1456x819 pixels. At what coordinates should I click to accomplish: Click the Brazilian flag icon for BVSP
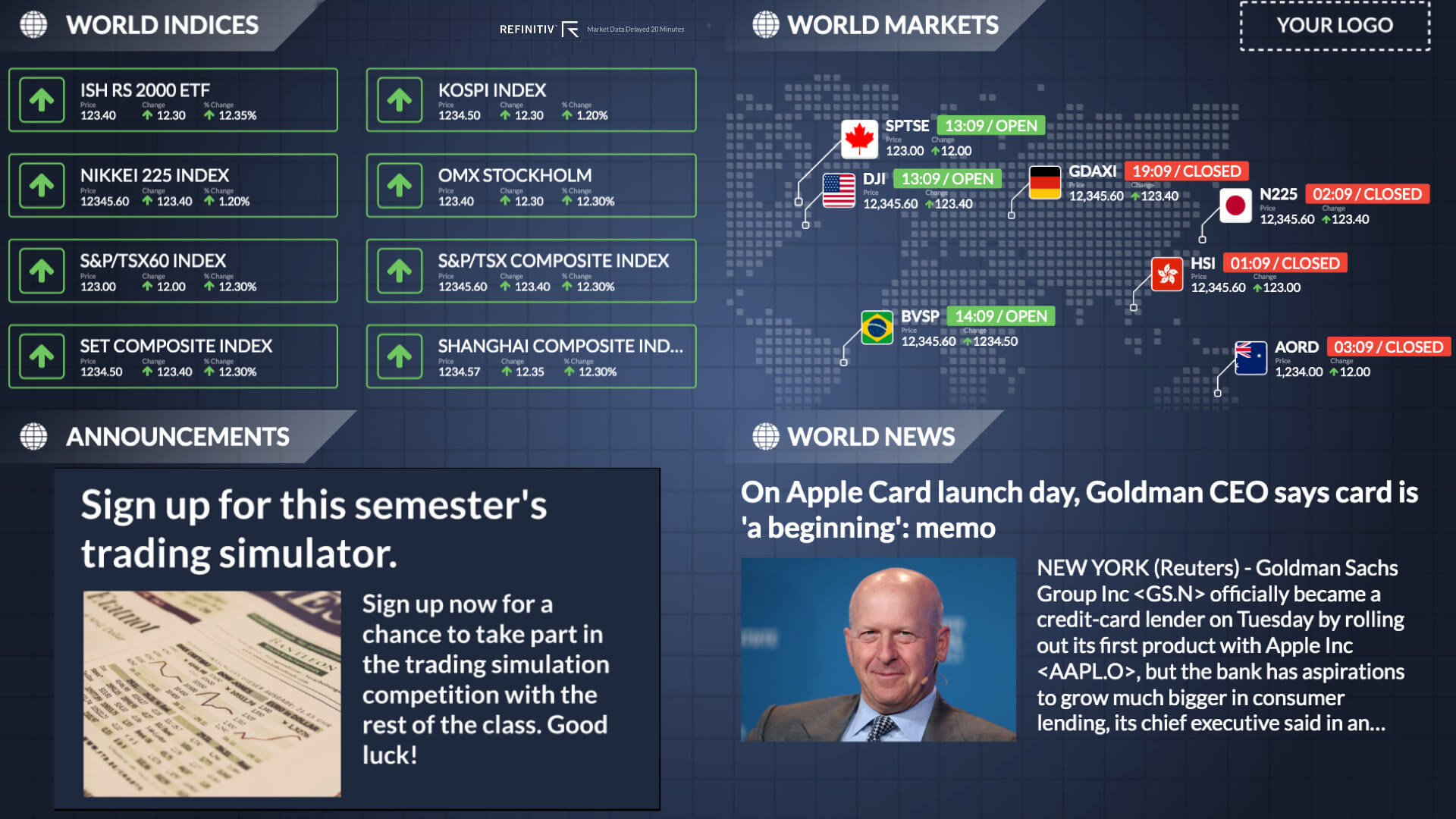pos(877,328)
